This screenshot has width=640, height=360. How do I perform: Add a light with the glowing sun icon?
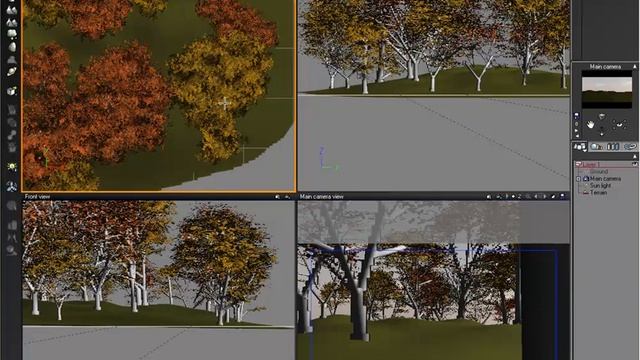coord(12,167)
